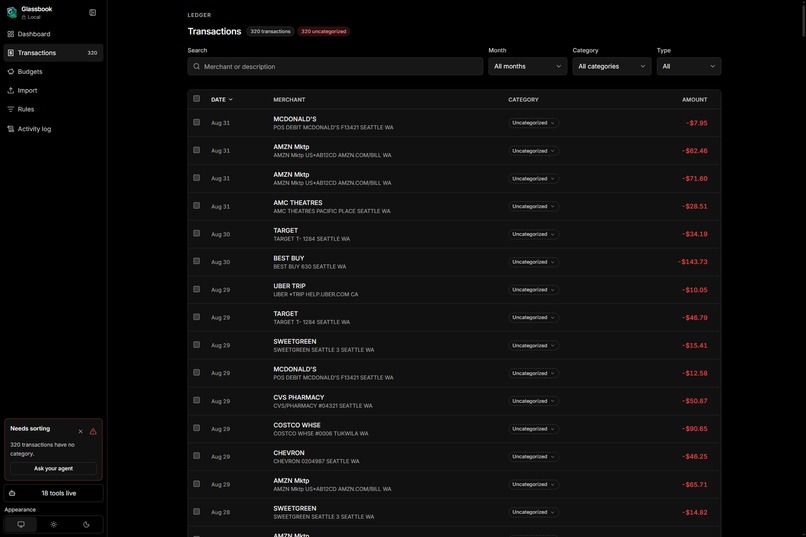The image size is (806, 537).
Task: Click the Activity log icon
Action: click(x=10, y=129)
